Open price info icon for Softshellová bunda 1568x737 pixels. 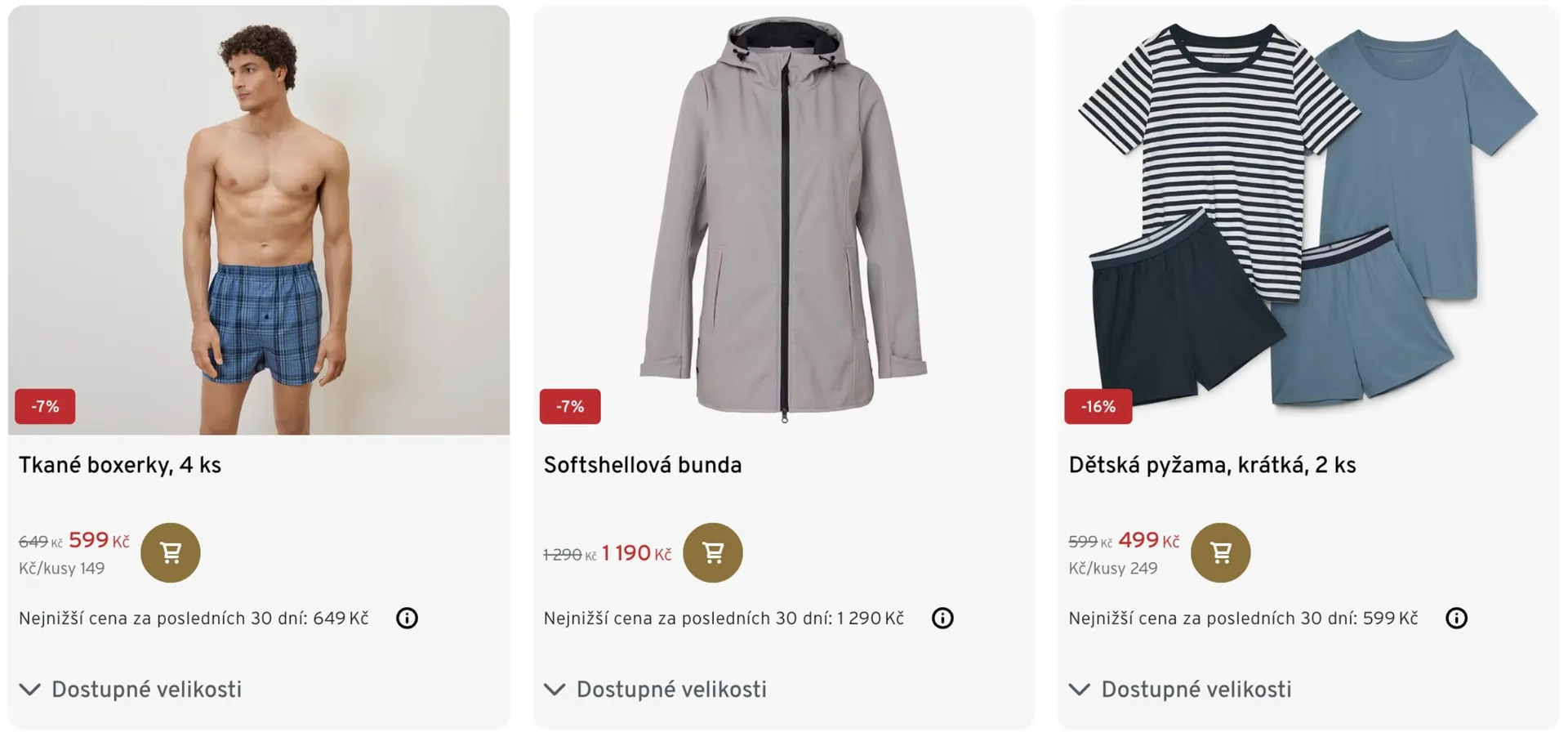942,618
